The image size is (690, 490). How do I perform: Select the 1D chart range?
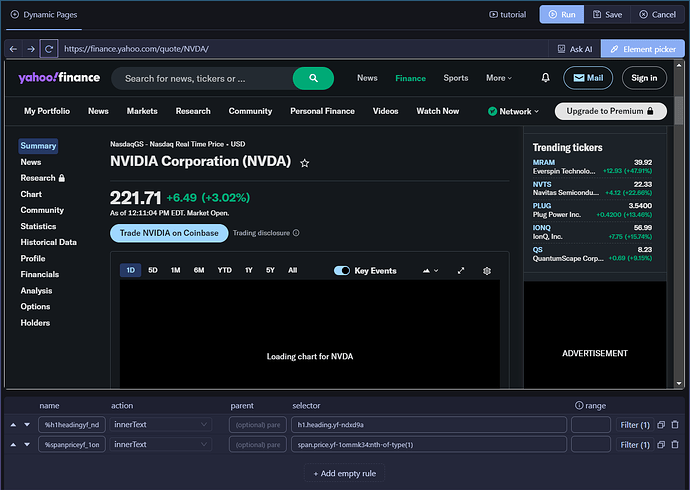point(131,270)
